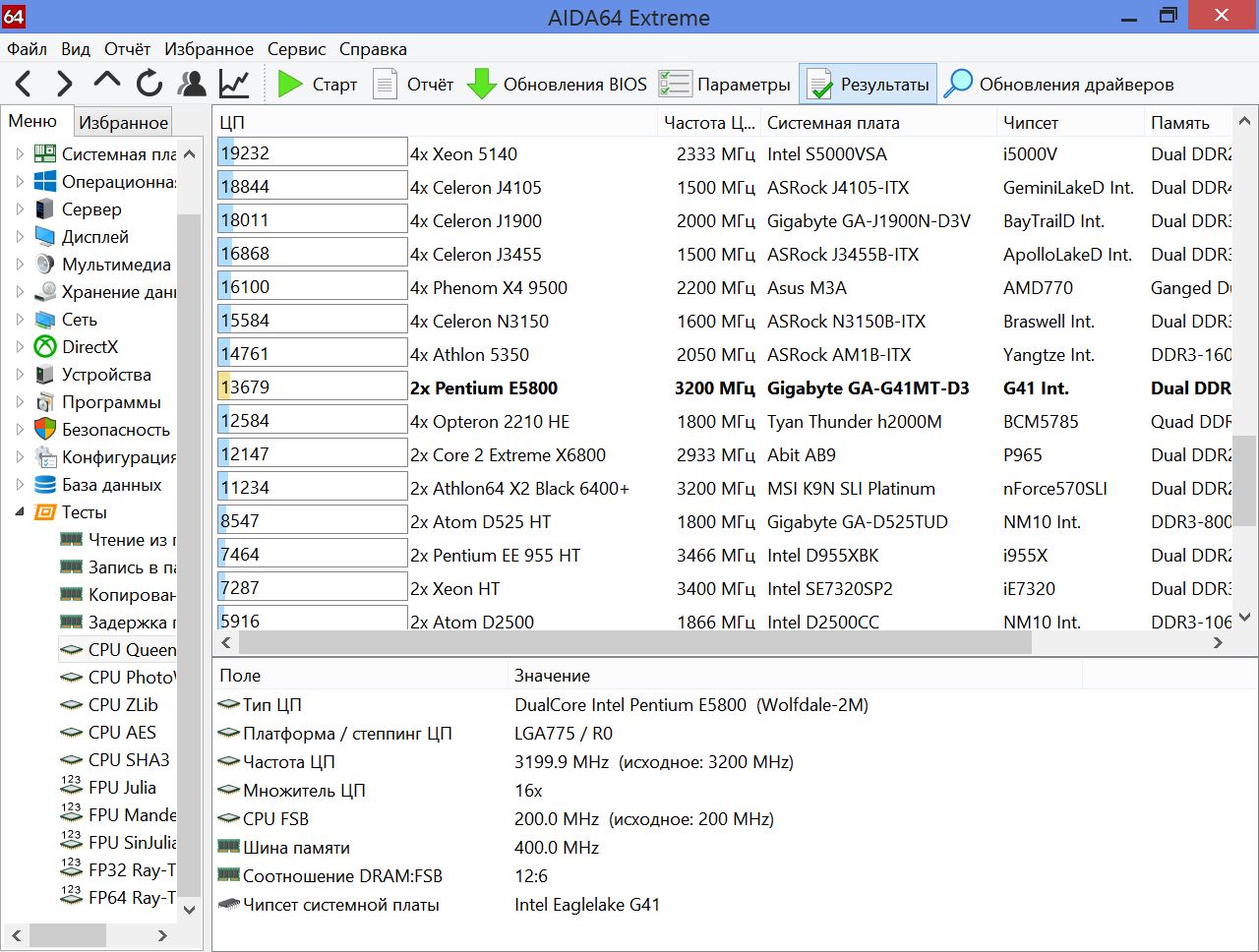Image resolution: width=1259 pixels, height=952 pixels.
Task: Click the Множитель ЦП field row
Action: (x=649, y=791)
